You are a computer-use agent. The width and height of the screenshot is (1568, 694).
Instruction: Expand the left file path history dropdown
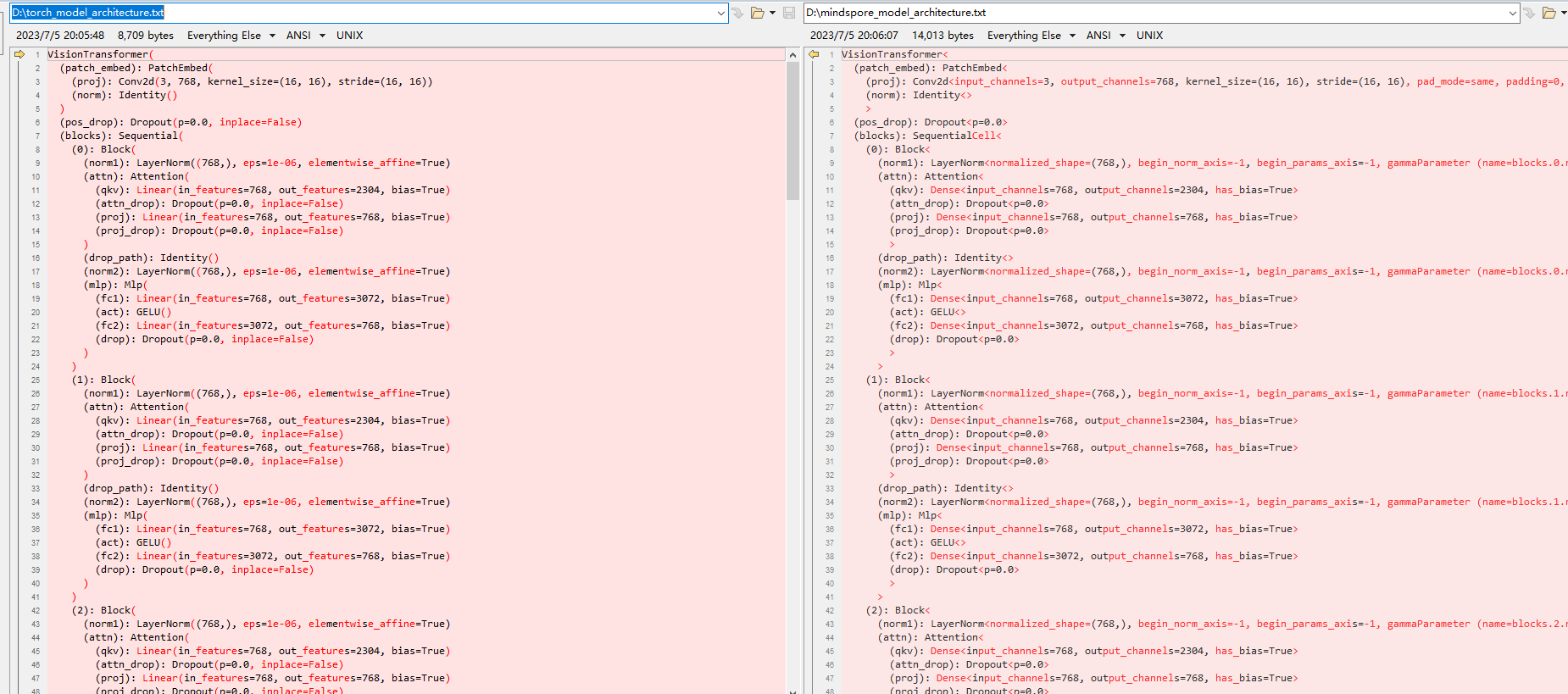tap(721, 13)
